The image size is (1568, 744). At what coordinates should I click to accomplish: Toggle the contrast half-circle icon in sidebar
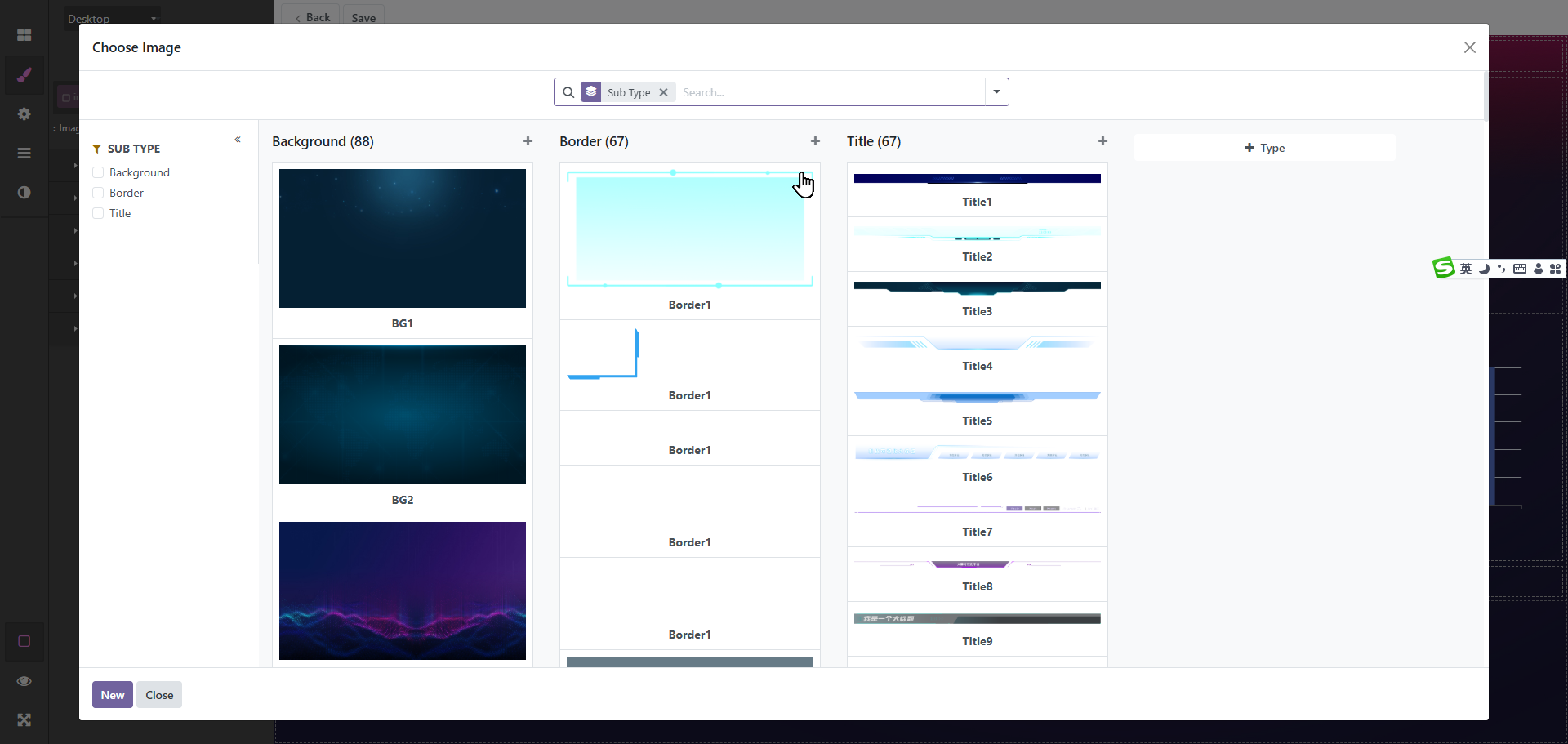24,192
